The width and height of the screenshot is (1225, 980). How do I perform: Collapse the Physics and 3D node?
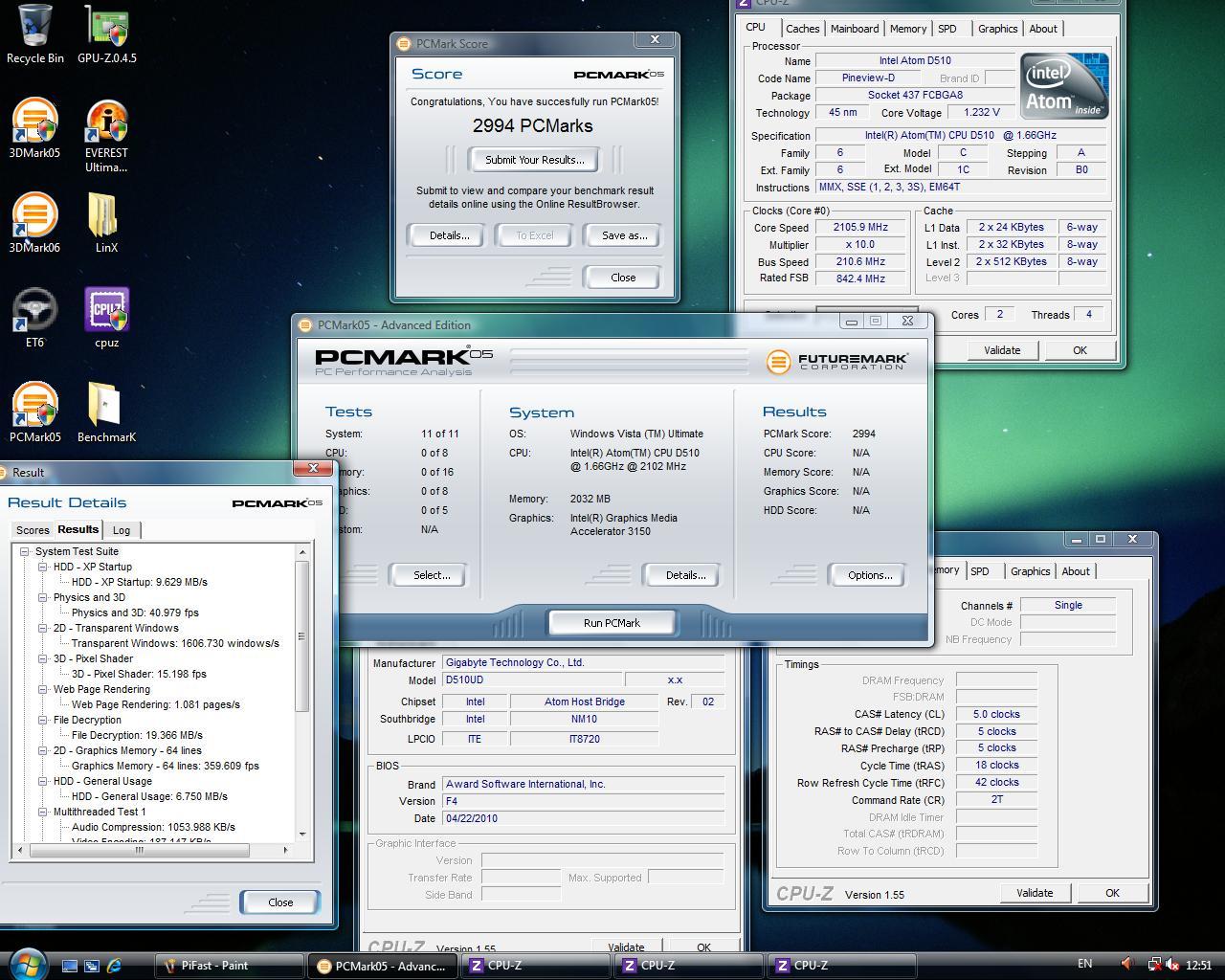pos(42,597)
